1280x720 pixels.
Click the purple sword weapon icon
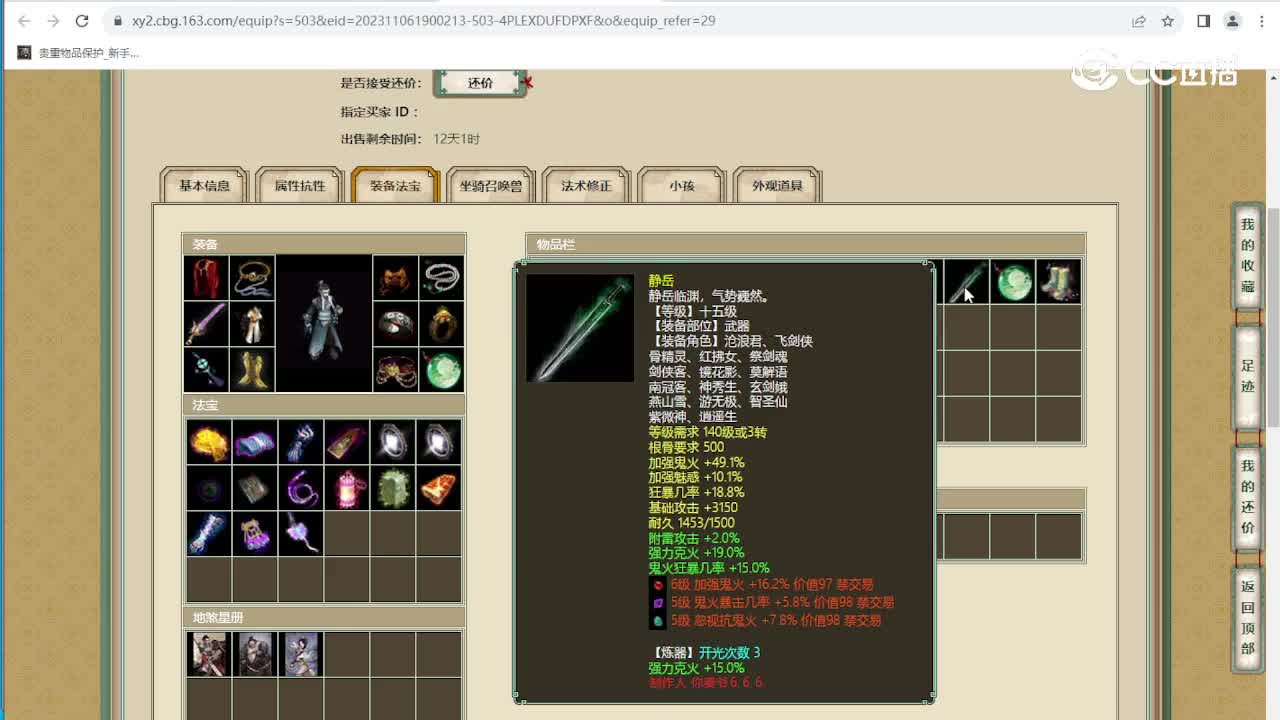(206, 324)
